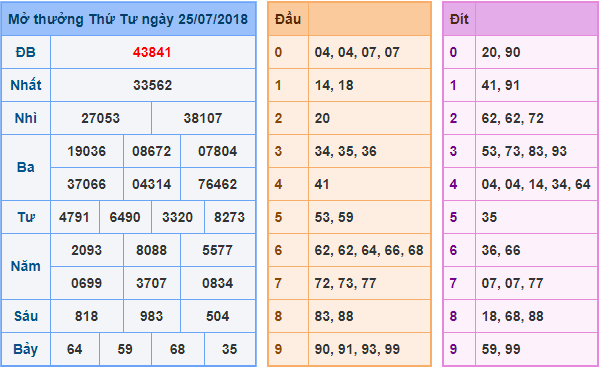600x367 pixels.
Task: Select Năm prize number 0834
Action: tap(217, 283)
